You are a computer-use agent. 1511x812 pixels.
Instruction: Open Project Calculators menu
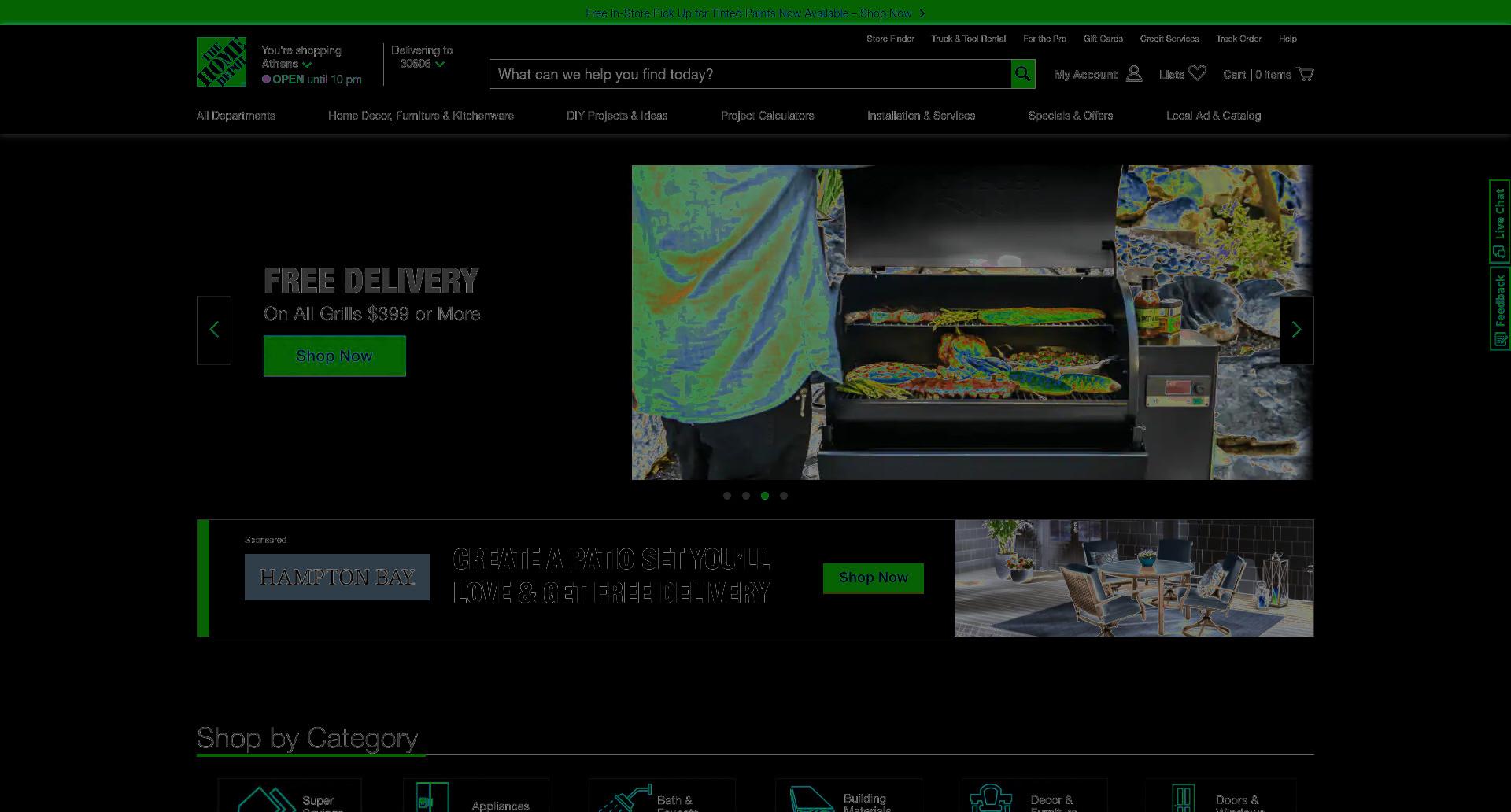[x=767, y=116]
